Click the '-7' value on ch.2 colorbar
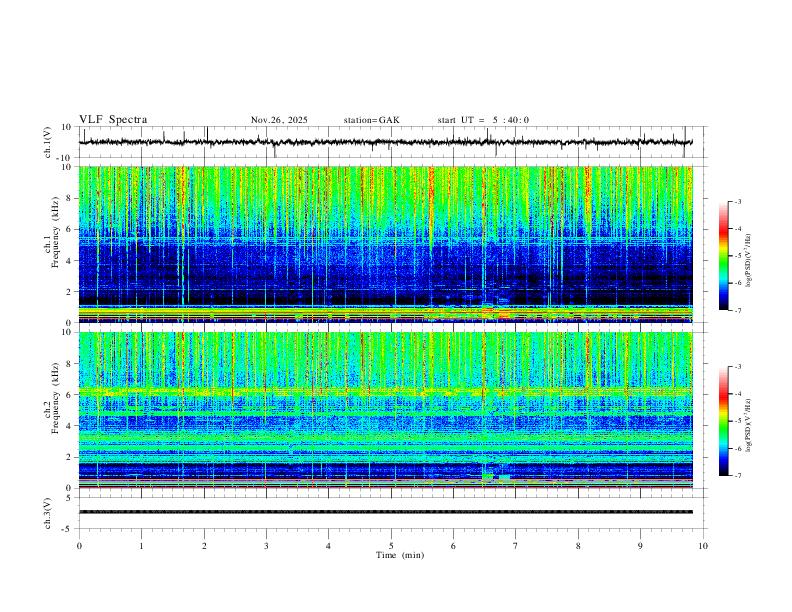 point(737,476)
